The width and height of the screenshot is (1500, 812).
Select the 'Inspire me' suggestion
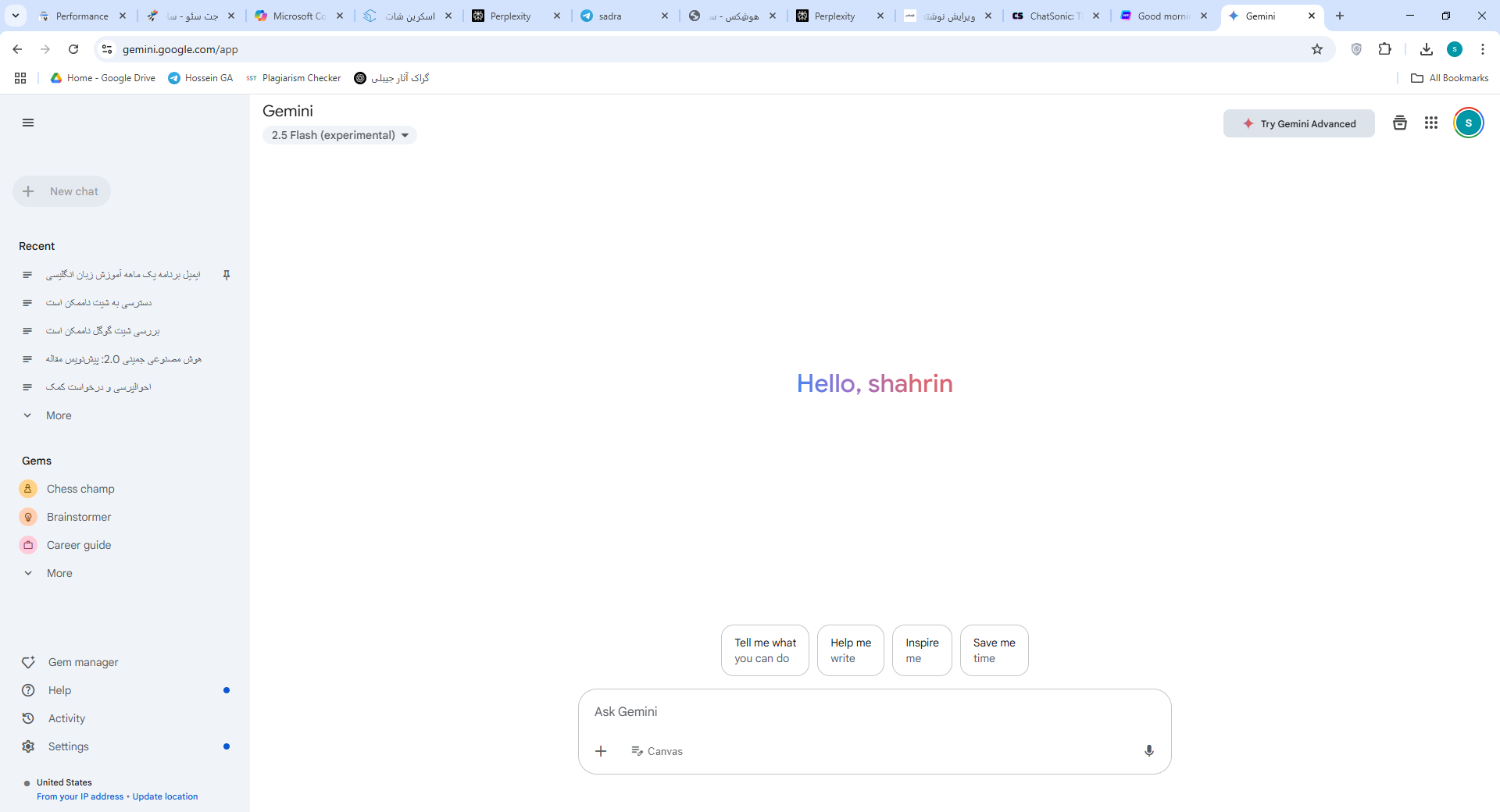922,650
